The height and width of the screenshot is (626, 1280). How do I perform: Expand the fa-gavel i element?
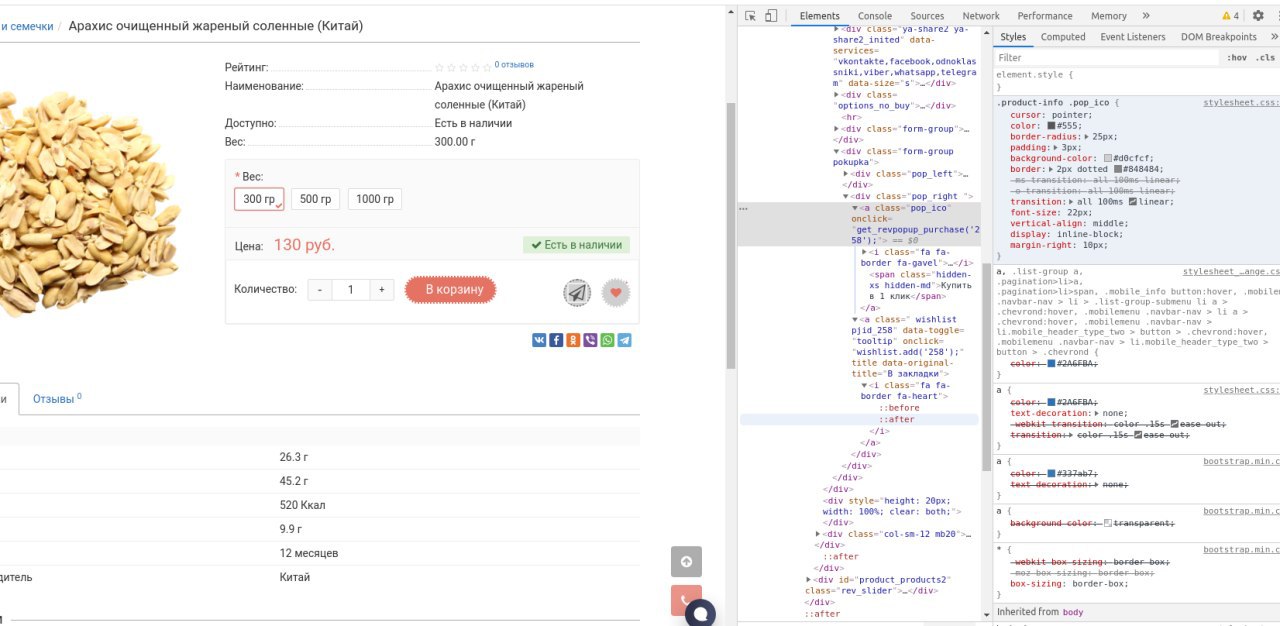pos(865,252)
